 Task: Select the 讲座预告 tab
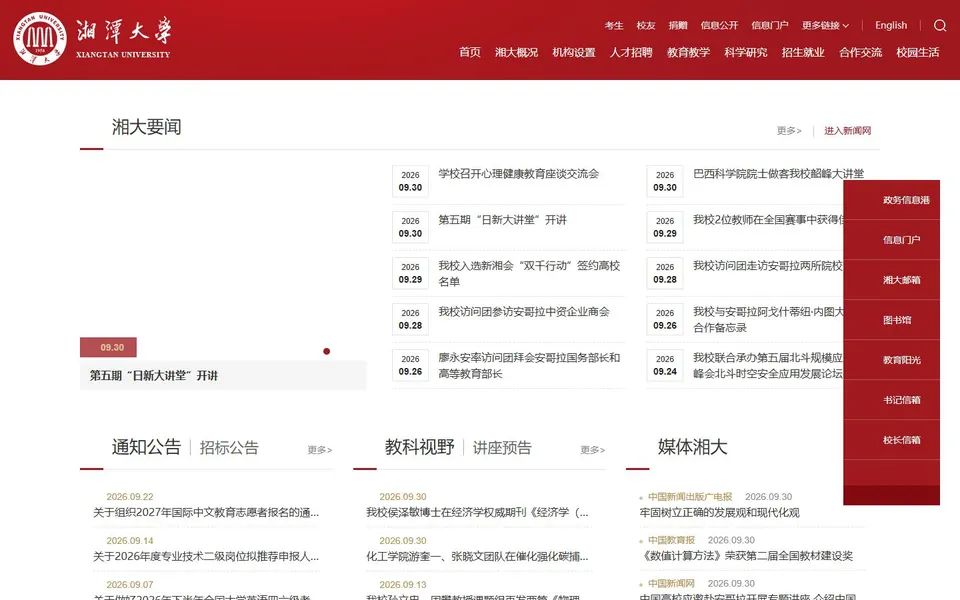point(502,448)
